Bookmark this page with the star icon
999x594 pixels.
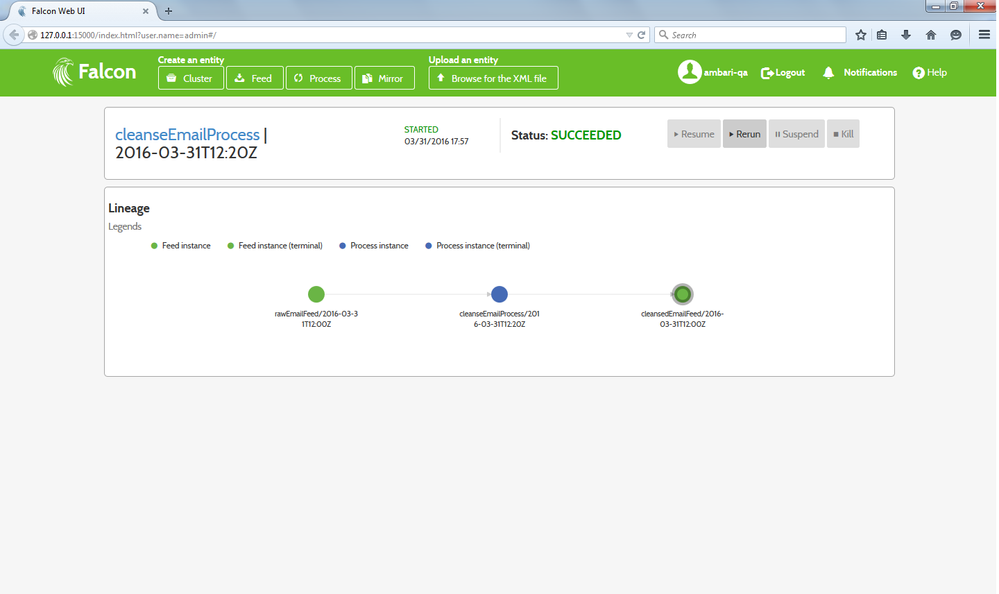[x=861, y=35]
